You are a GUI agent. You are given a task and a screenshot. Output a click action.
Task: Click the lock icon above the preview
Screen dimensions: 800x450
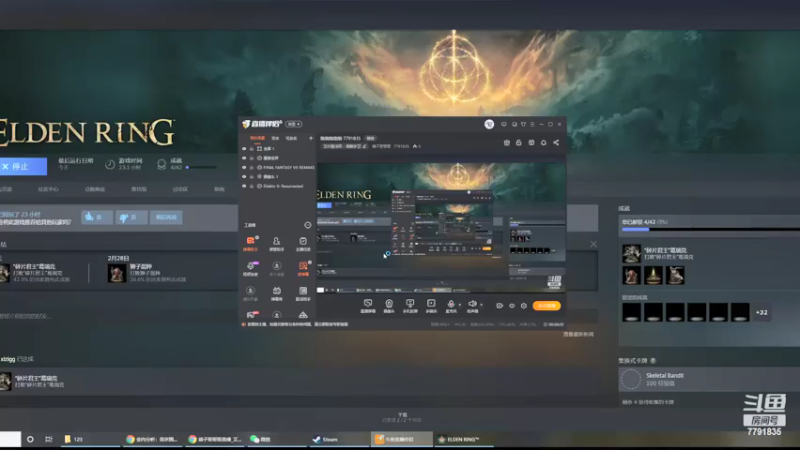pyautogui.click(x=519, y=143)
